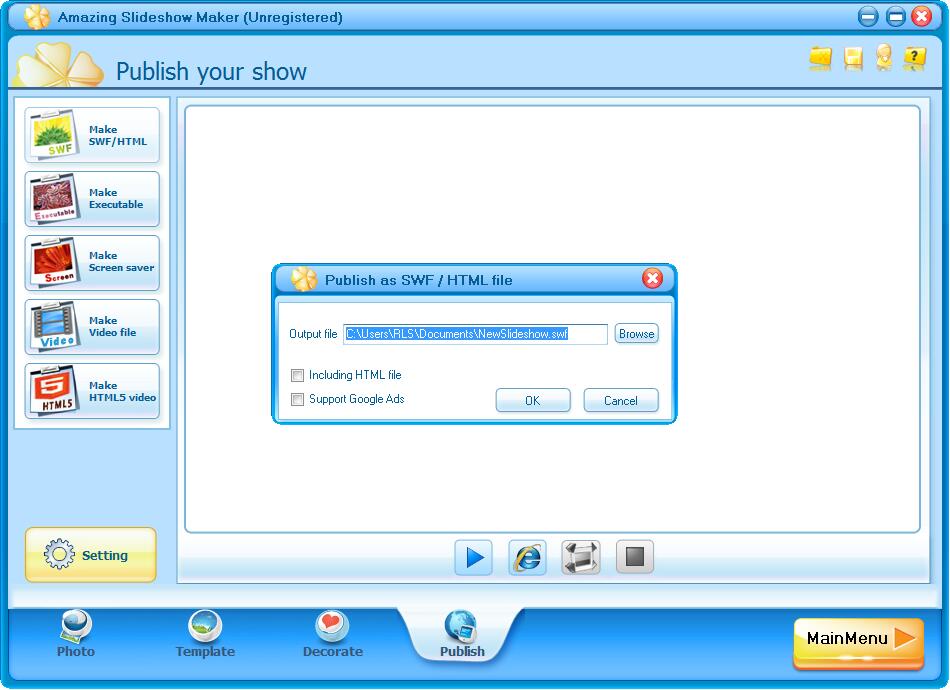
Task: Click the fullscreen preview icon
Action: [x=581, y=557]
